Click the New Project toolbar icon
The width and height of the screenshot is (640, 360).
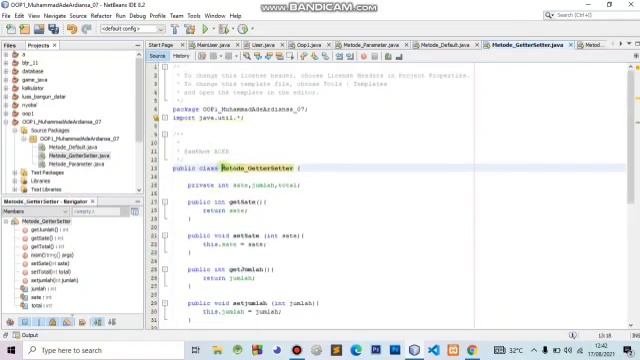(24, 29)
